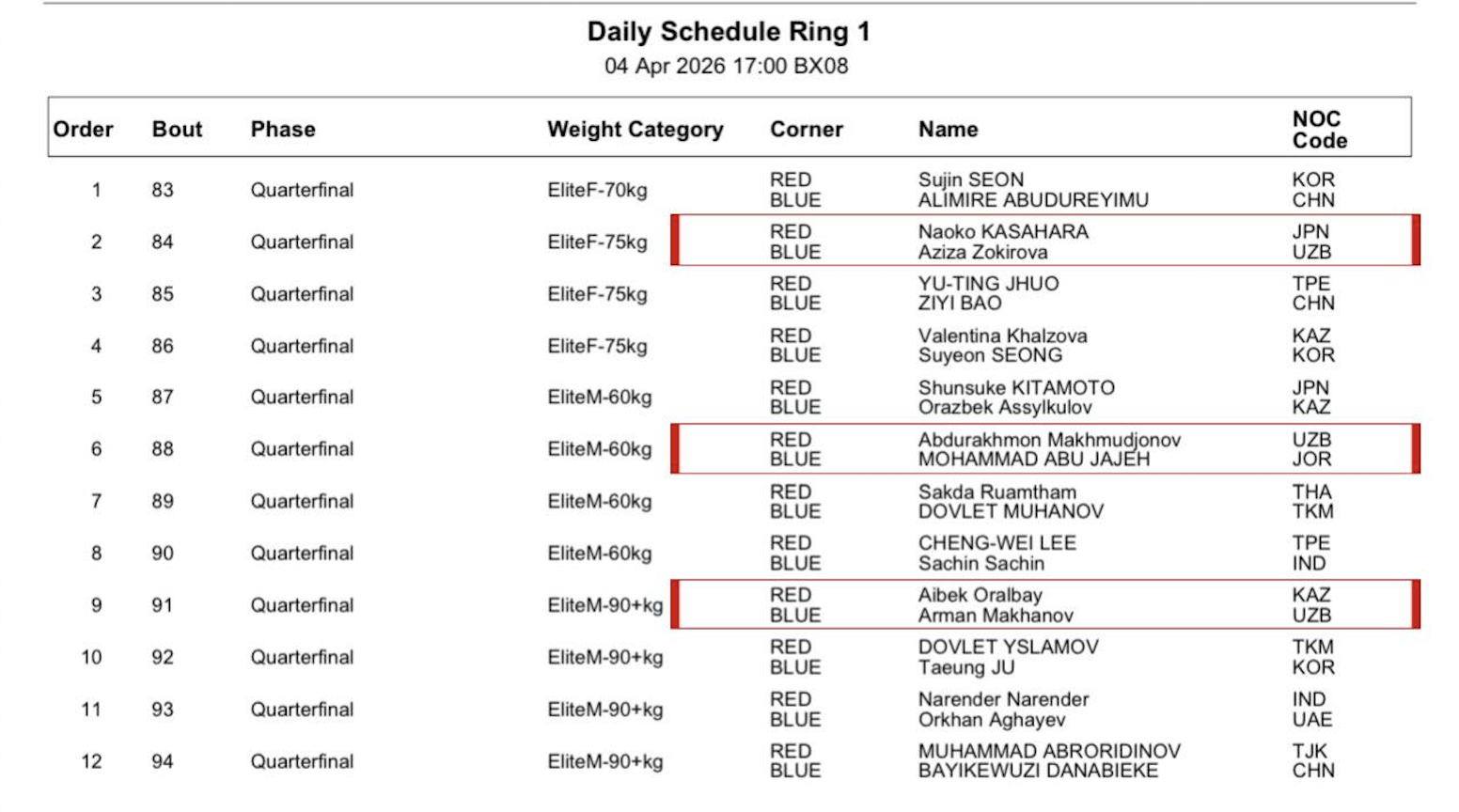
Task: Select the name Naoko KASAHARA
Action: tap(1002, 231)
